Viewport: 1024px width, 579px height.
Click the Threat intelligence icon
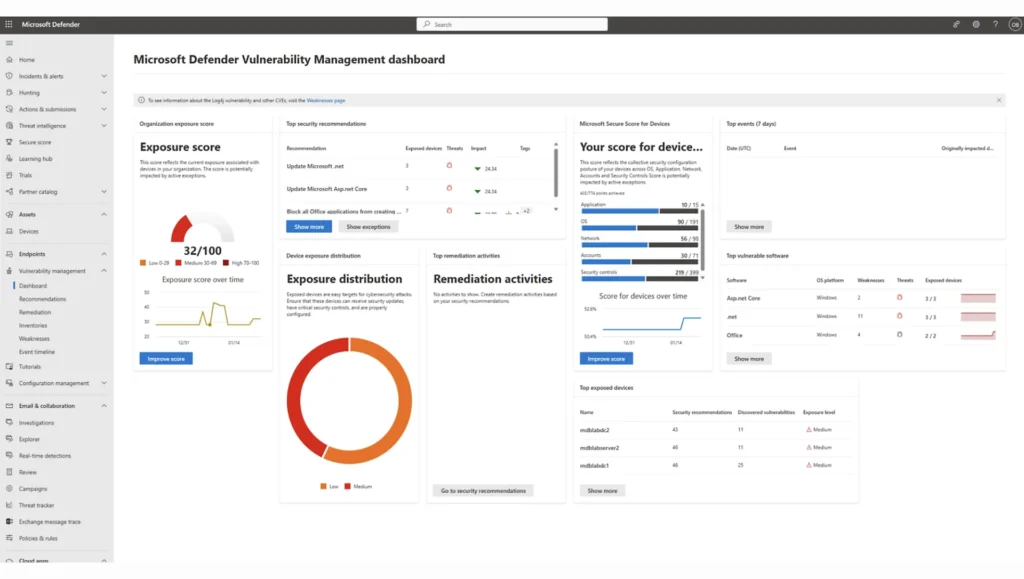[9, 125]
